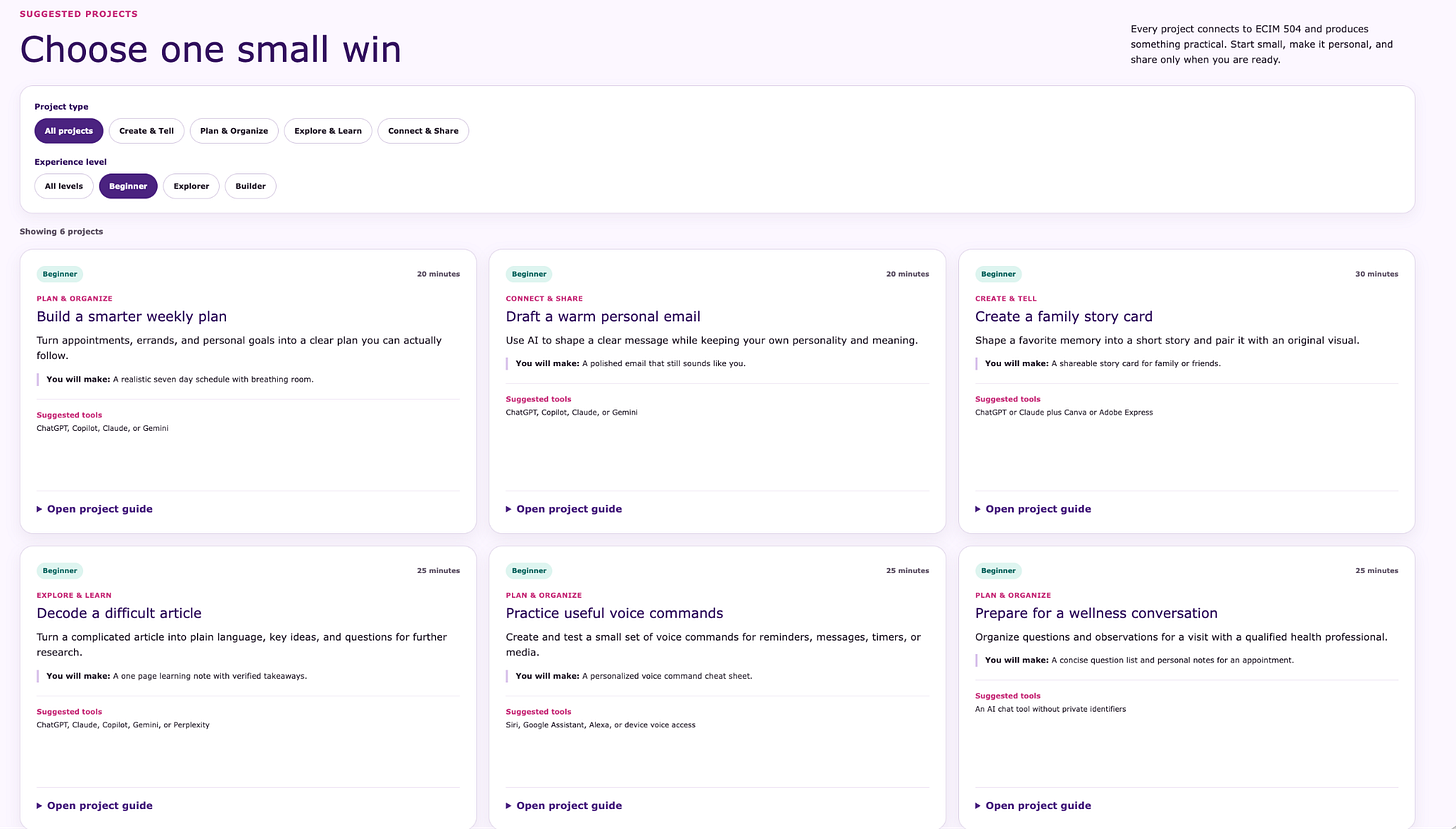Choose the Explorer experience level
This screenshot has height=829, width=1456.
pyautogui.click(x=191, y=186)
